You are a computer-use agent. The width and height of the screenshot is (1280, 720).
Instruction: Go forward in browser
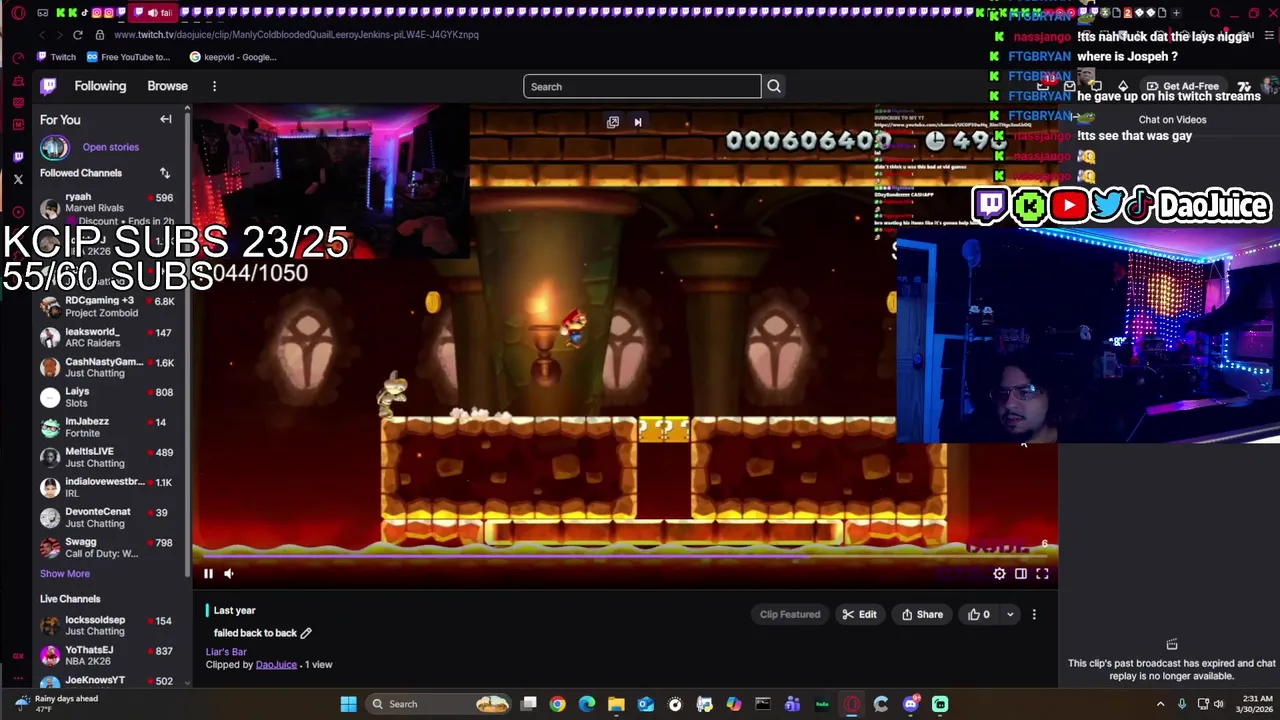click(59, 34)
